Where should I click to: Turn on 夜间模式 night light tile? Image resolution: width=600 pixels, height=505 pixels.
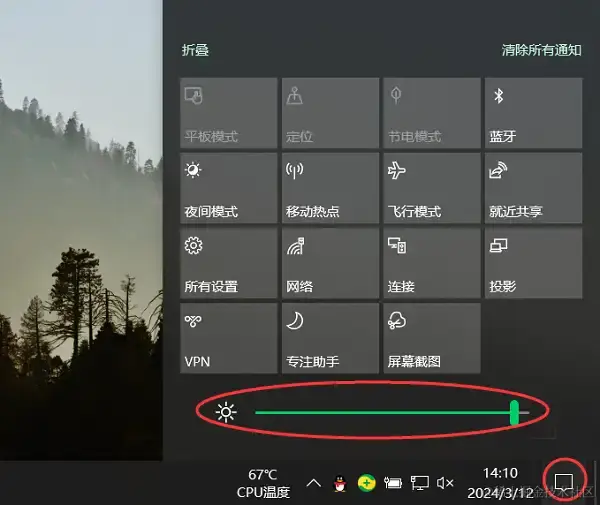228,188
